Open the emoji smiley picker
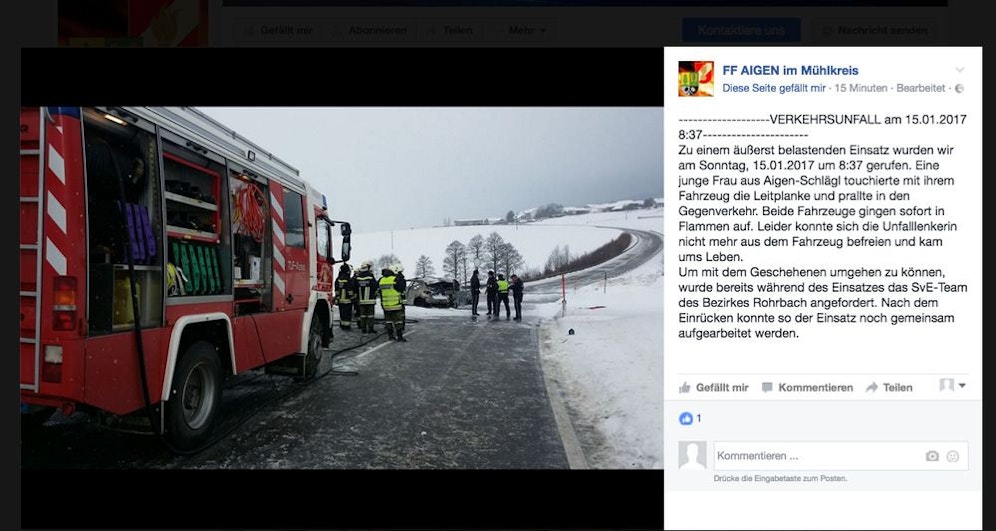The height and width of the screenshot is (531, 996). point(952,456)
